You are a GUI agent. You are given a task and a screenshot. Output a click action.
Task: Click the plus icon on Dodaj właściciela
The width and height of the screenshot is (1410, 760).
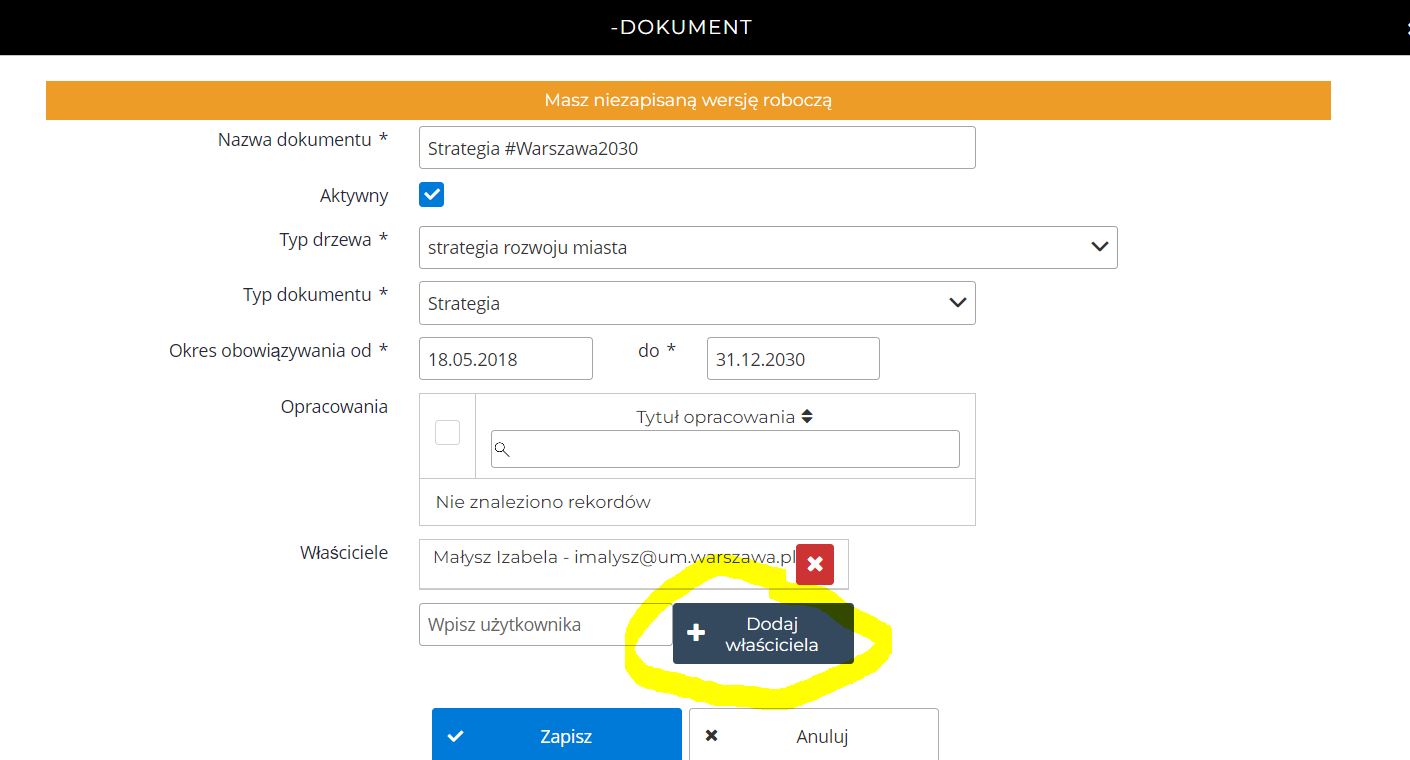coord(696,633)
